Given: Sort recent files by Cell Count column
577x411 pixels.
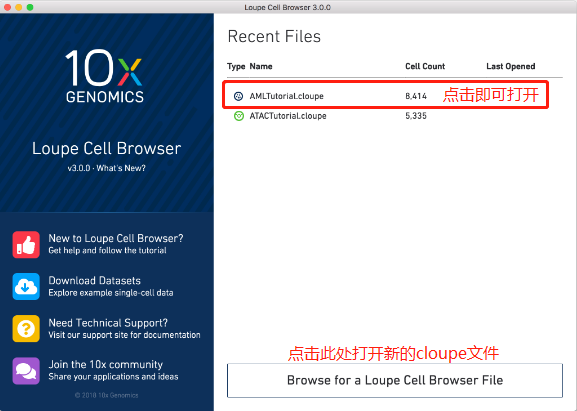Looking at the screenshot, I should [x=425, y=66].
